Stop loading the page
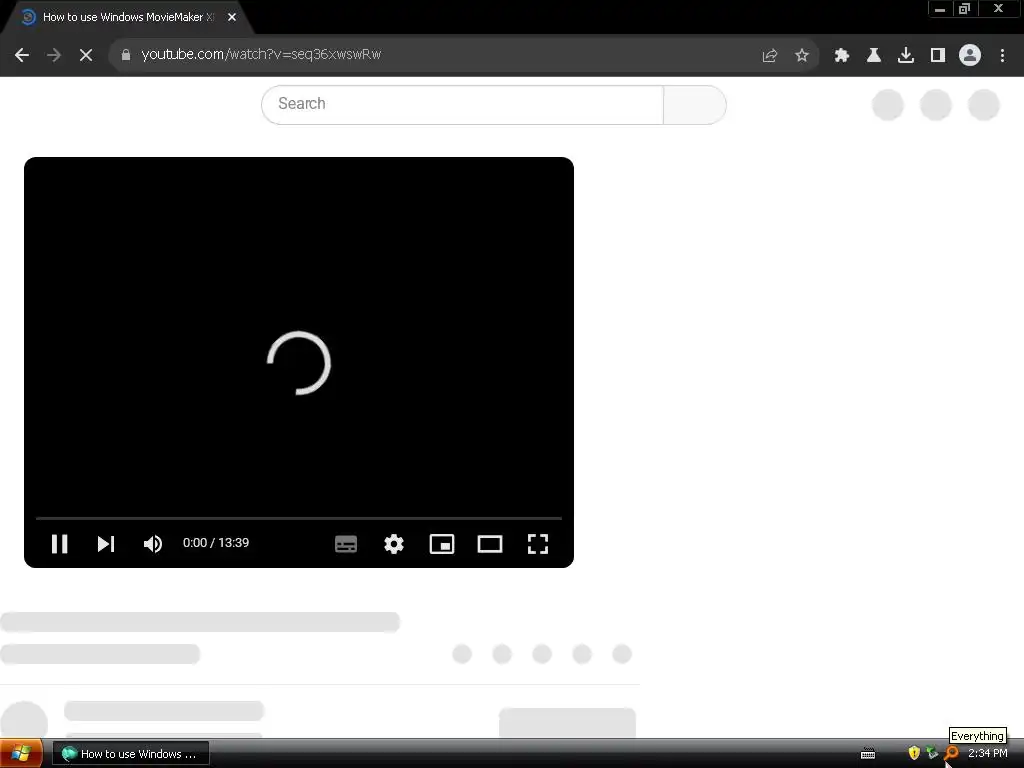The image size is (1024, 768). pyautogui.click(x=86, y=55)
